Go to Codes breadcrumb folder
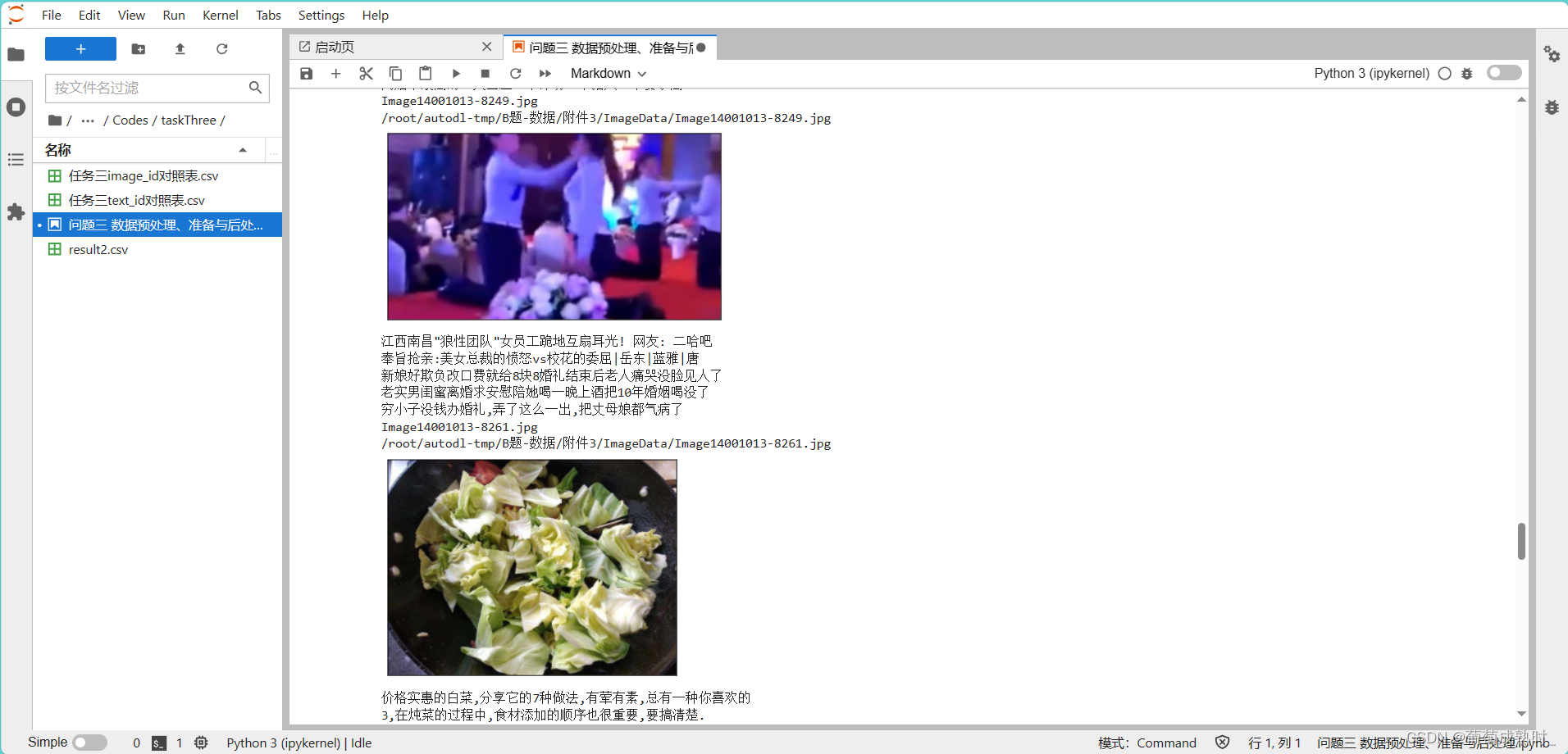Viewport: 1568px width, 754px height. click(x=130, y=120)
